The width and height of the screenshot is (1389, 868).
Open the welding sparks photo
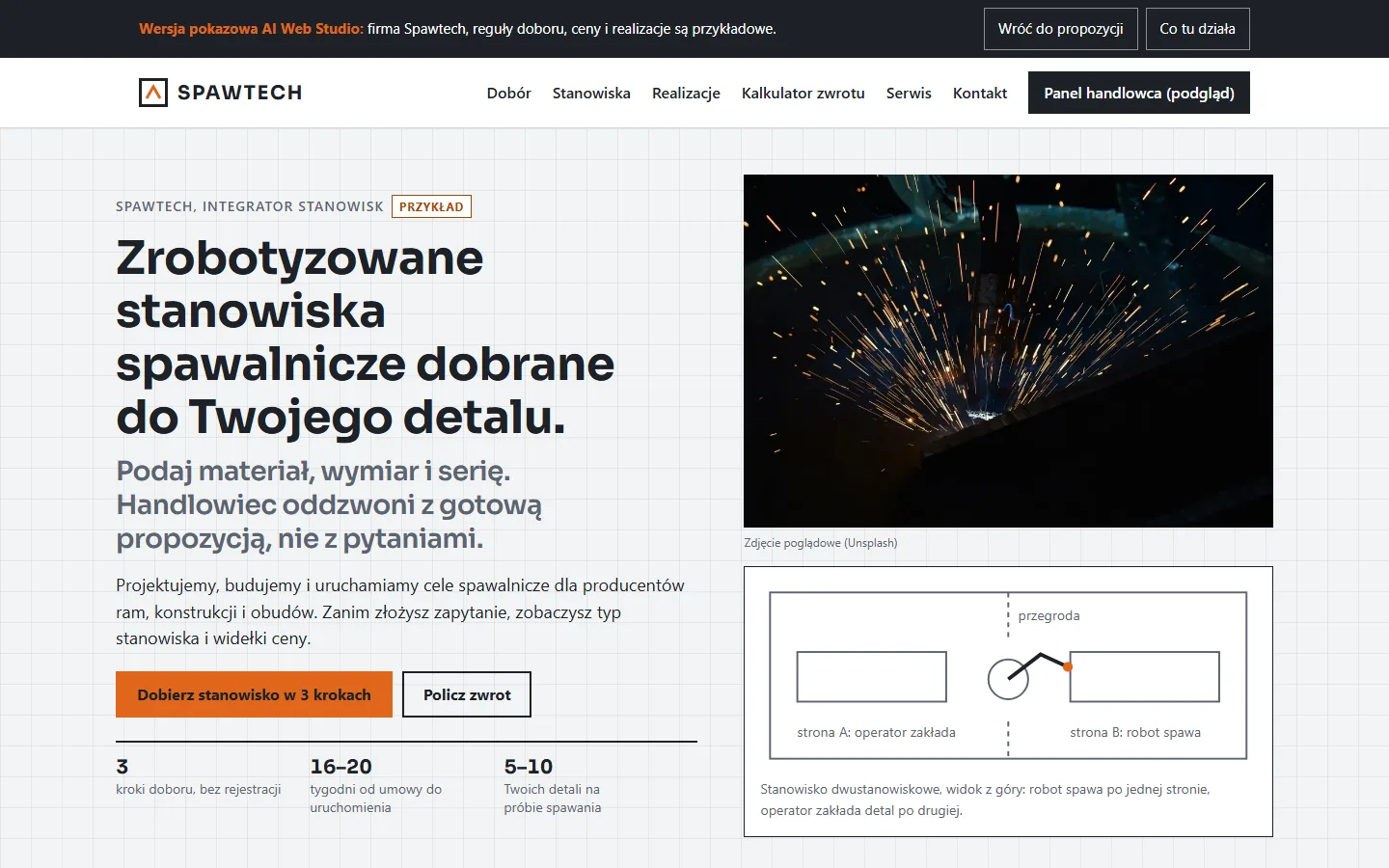pyautogui.click(x=1008, y=351)
